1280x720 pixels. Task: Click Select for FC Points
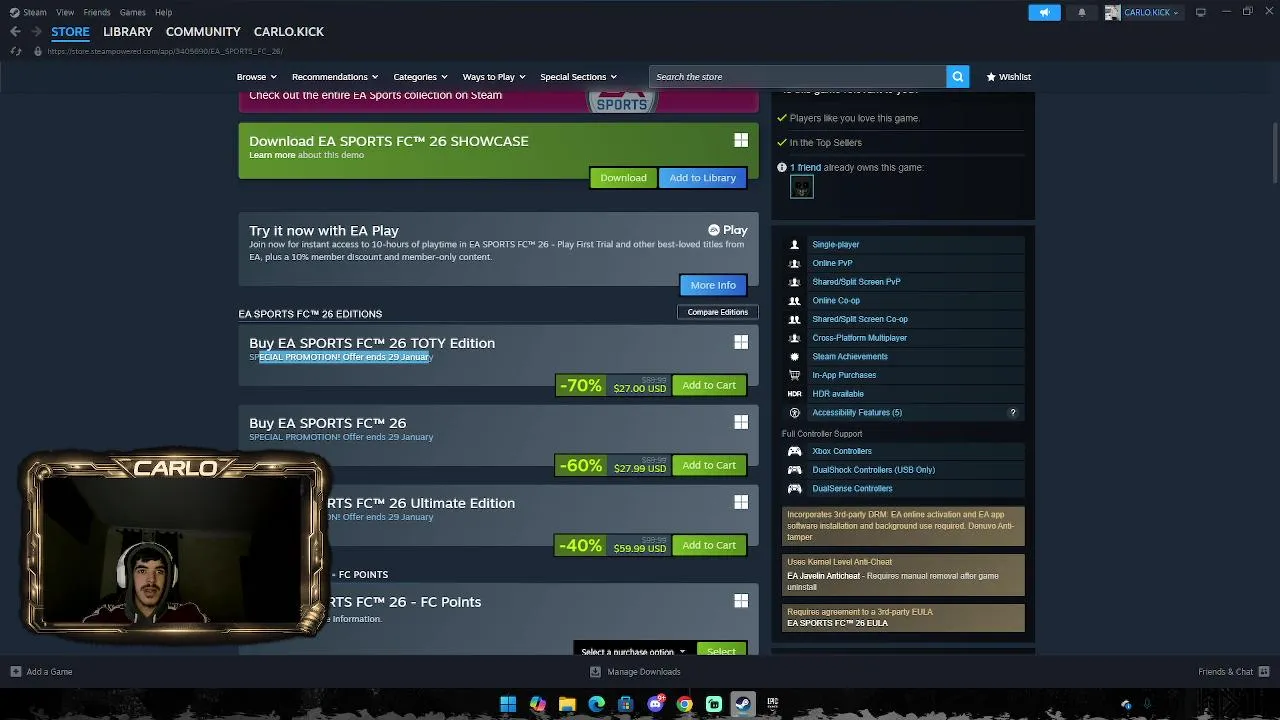tap(721, 650)
